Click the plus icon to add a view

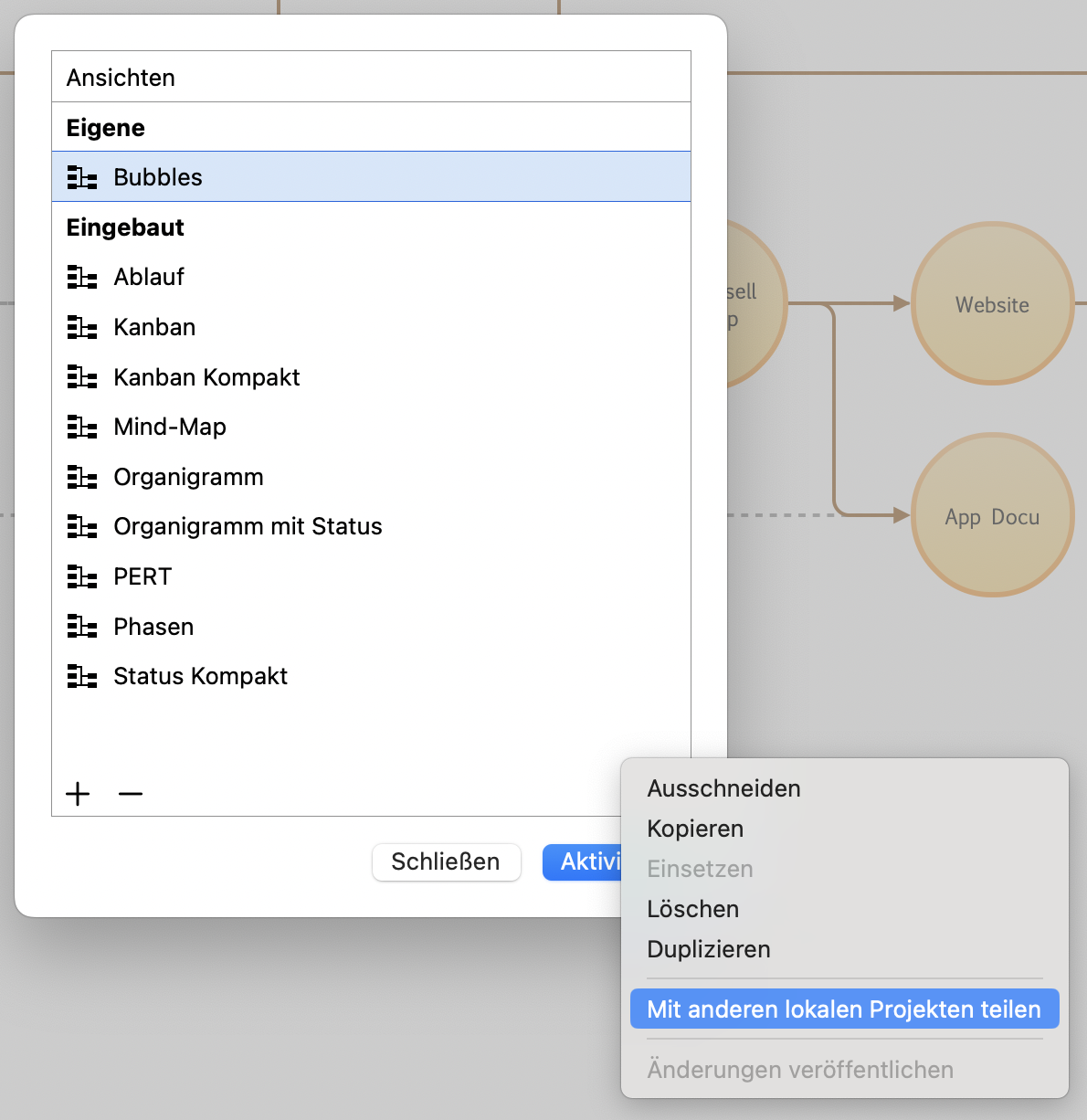(x=79, y=794)
